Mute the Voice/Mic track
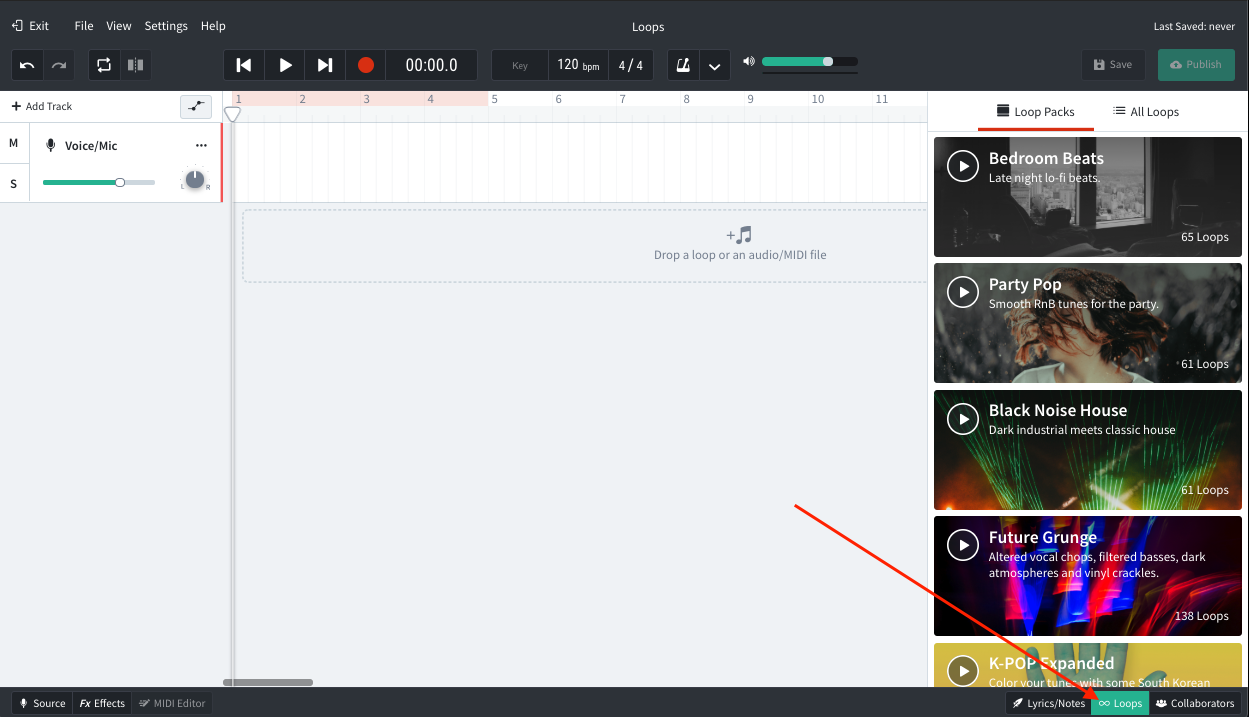This screenshot has height=717, width=1249. pyautogui.click(x=14, y=143)
